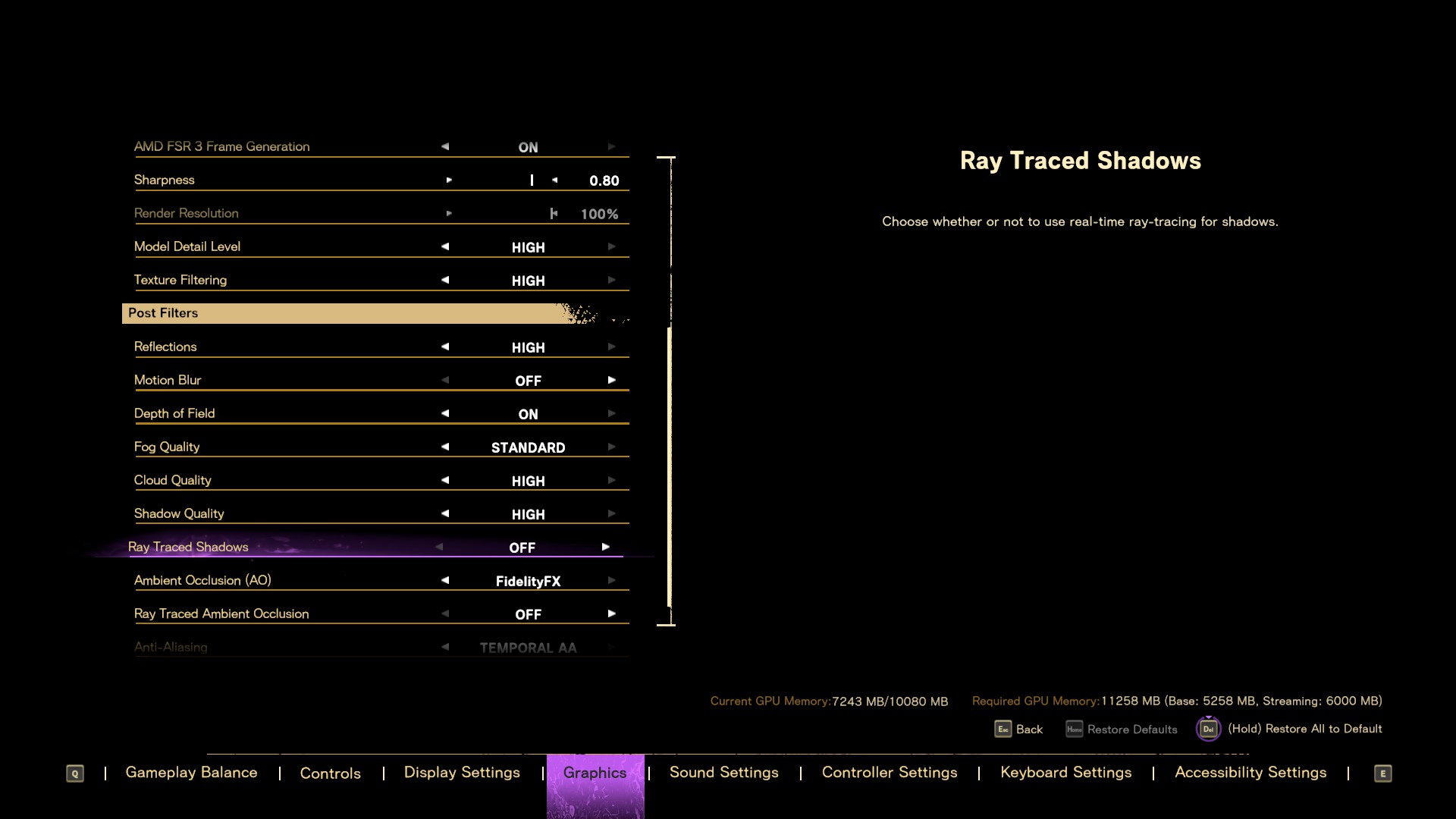Toggle Motion Blur on with right arrow

coord(611,380)
